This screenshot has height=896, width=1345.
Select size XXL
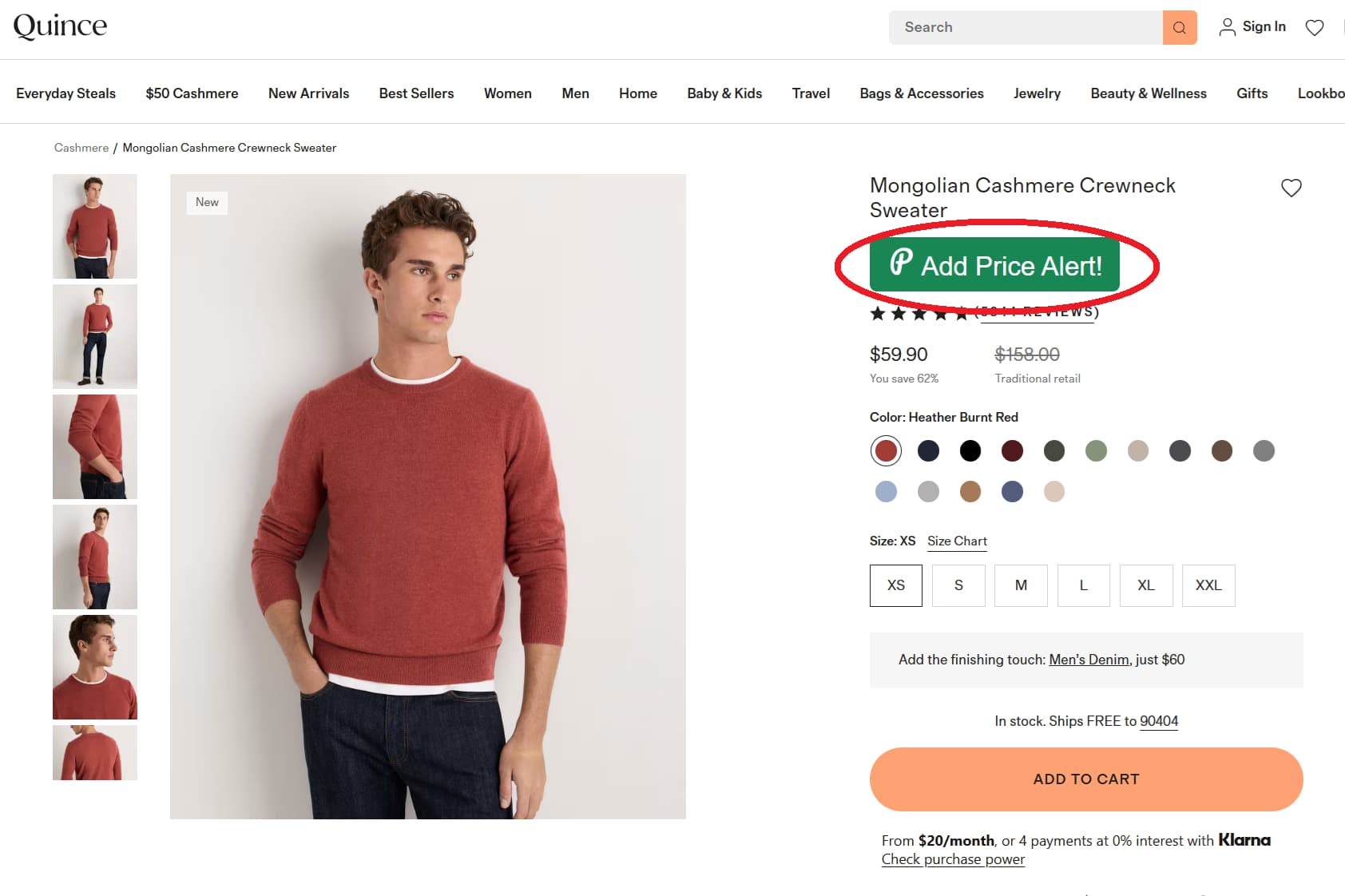tap(1208, 585)
